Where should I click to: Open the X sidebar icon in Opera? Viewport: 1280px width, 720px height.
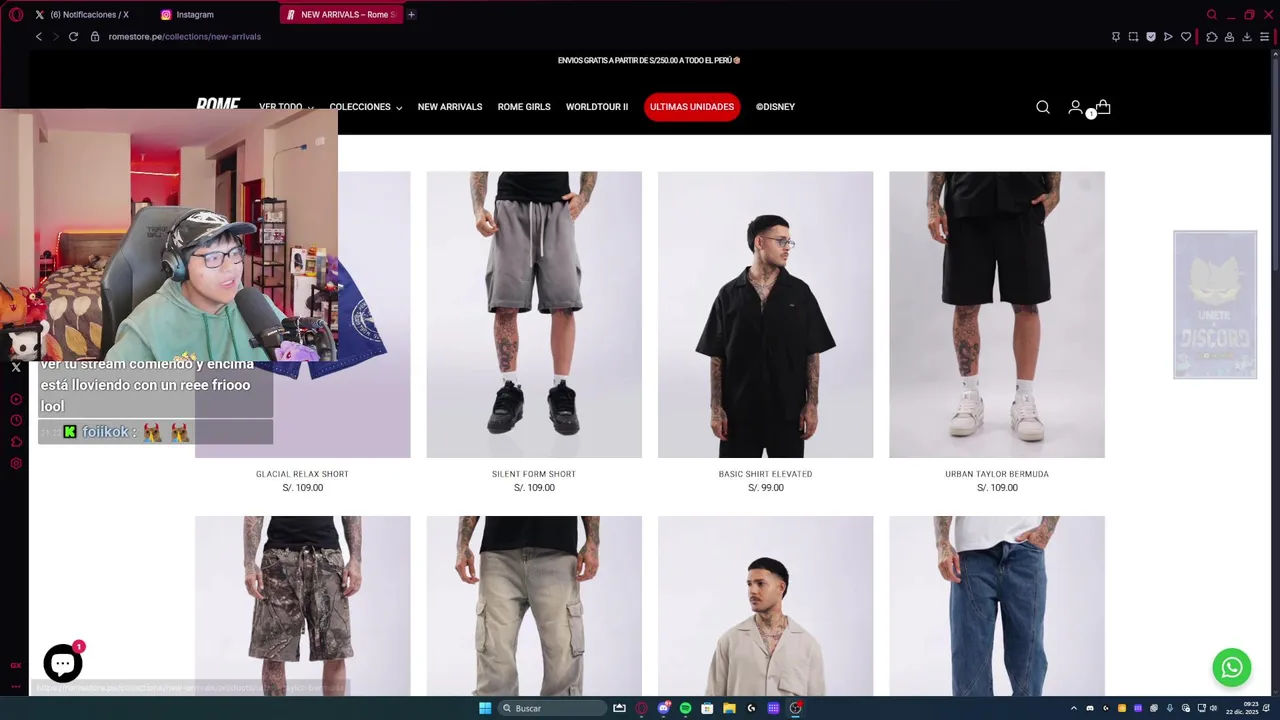16,367
